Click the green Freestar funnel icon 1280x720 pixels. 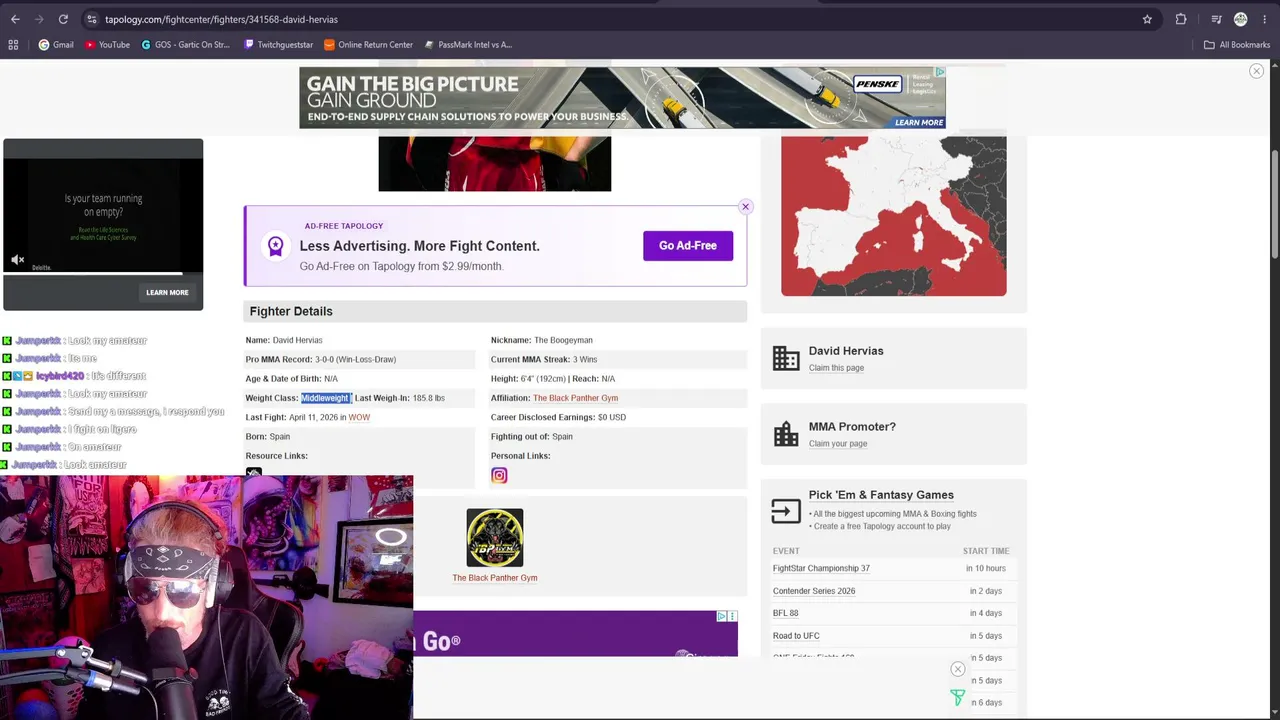[x=957, y=698]
